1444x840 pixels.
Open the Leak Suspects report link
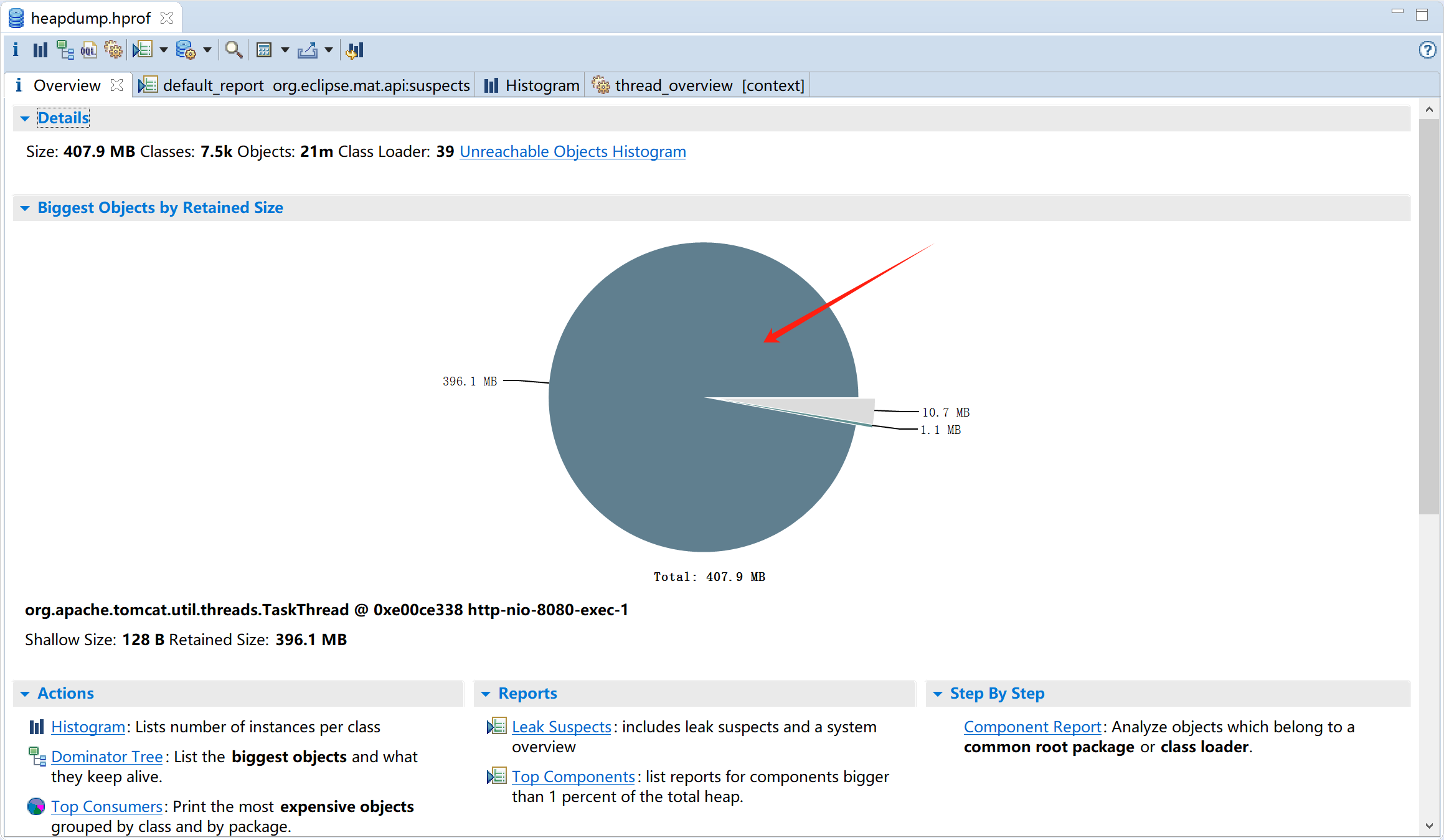point(562,727)
